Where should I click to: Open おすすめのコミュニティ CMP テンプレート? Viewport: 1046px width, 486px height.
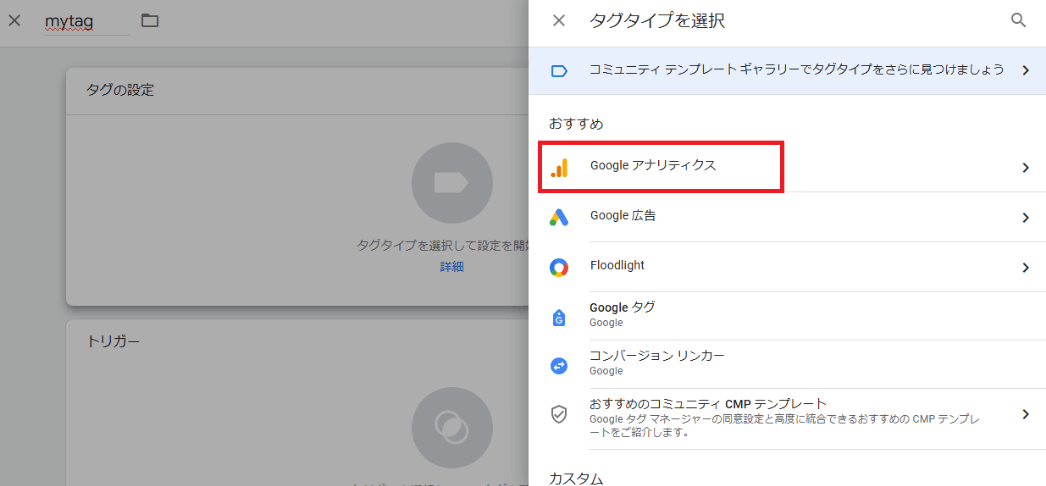pyautogui.click(x=787, y=419)
